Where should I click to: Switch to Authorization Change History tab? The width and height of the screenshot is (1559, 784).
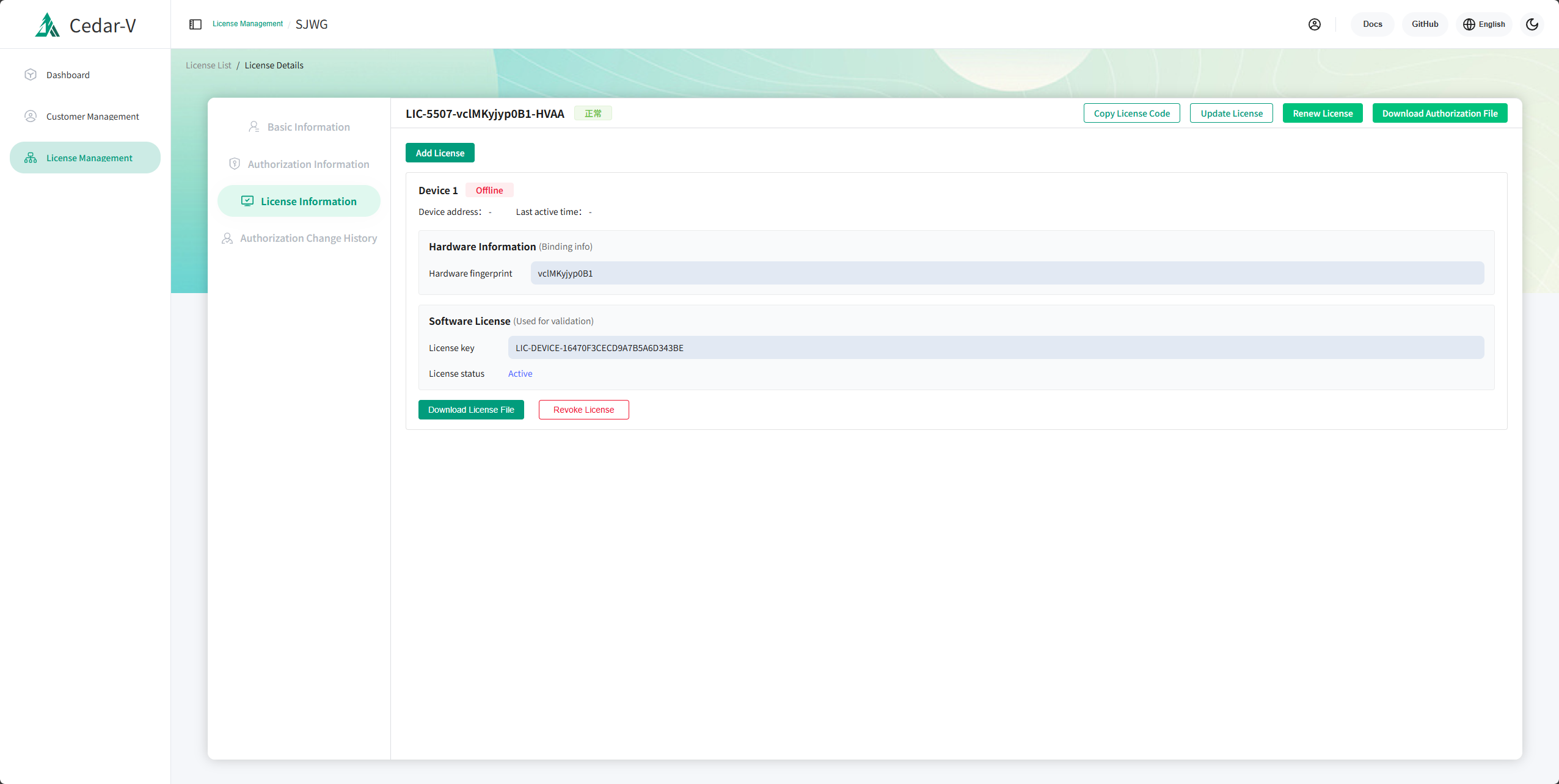click(x=308, y=238)
